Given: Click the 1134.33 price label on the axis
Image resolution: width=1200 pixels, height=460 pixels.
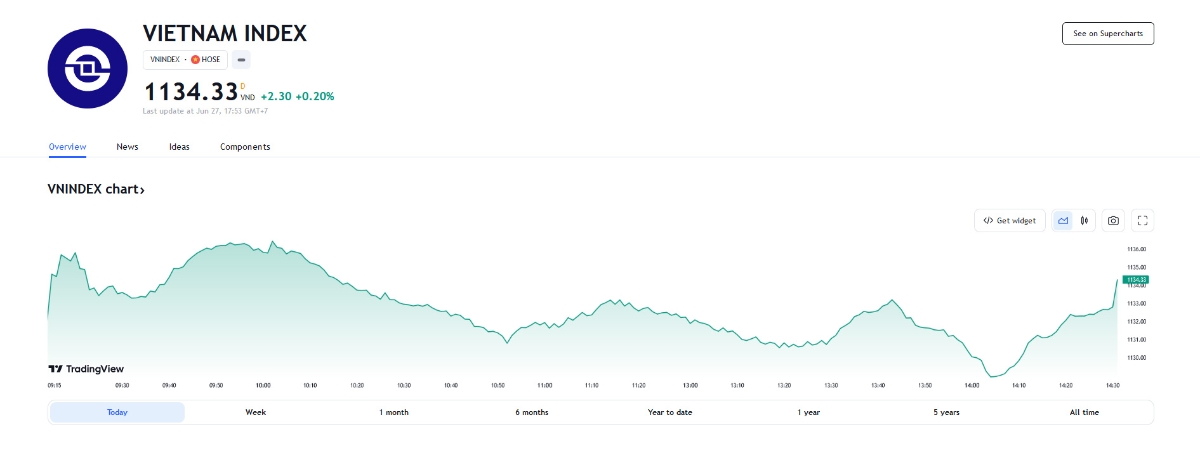Looking at the screenshot, I should (1137, 279).
